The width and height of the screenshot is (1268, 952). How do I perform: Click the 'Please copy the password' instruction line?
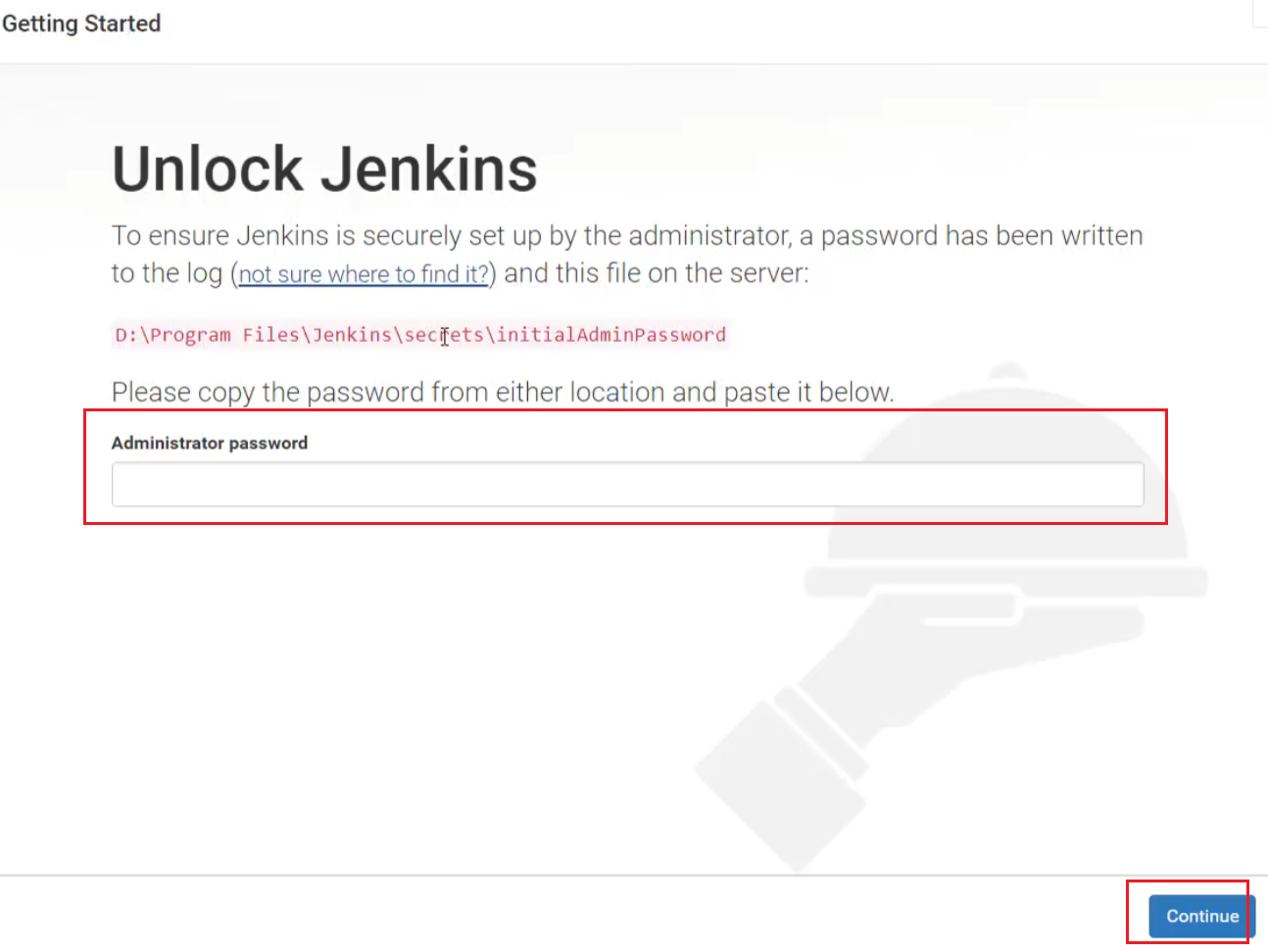(503, 392)
